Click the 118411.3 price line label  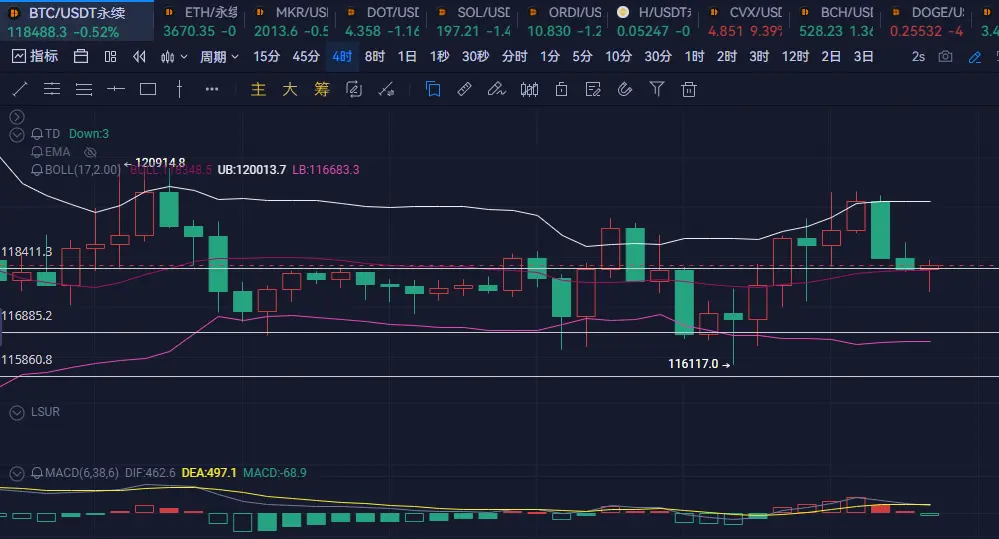point(27,252)
